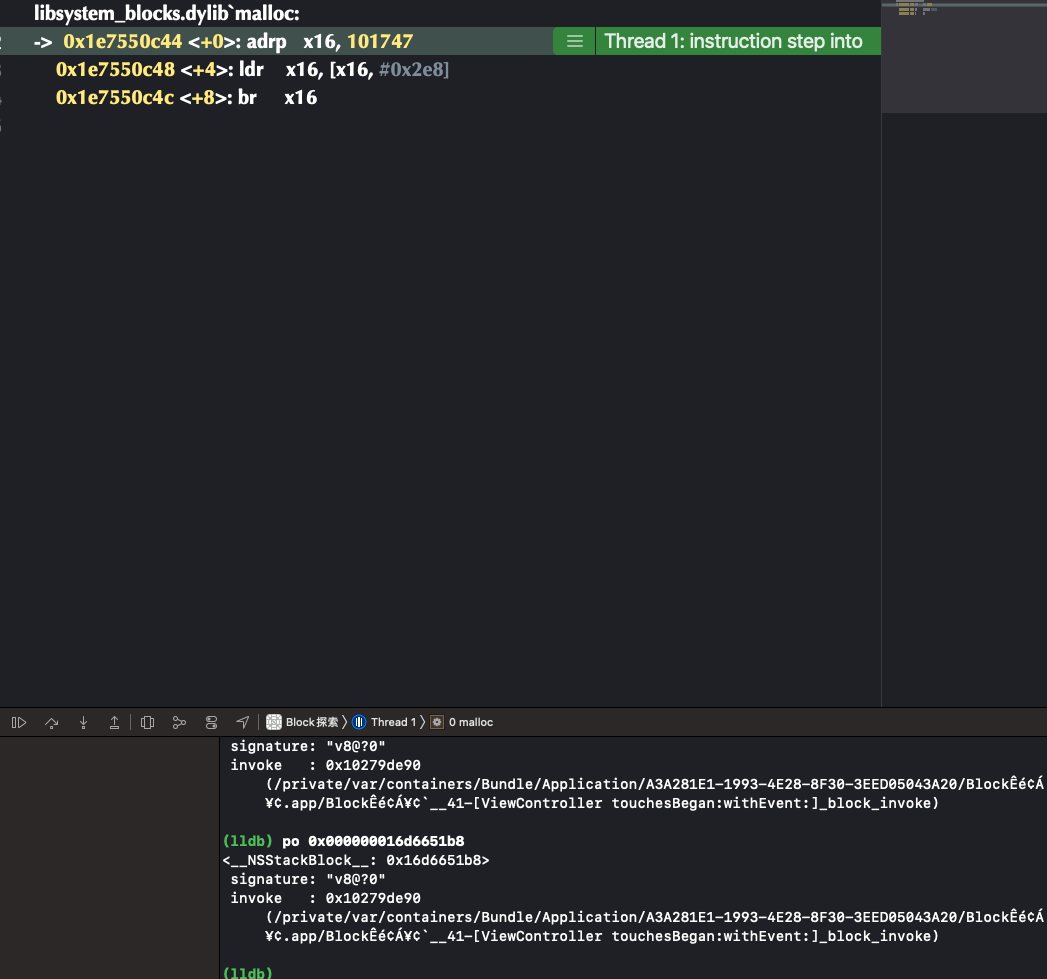Click the #0x2e8 offset in the ldr line
Screen dimensions: 1047x979
pos(411,69)
